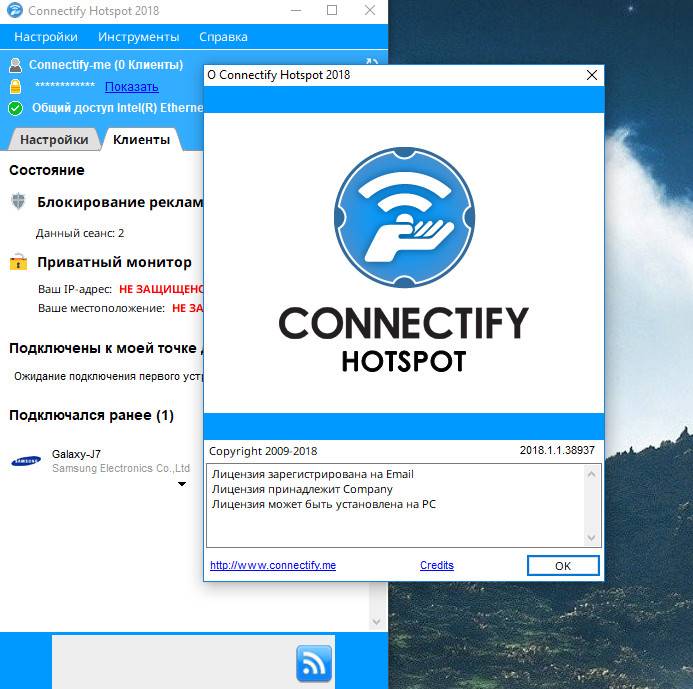Select the Galaxy-J7 device entry
The width and height of the screenshot is (693, 689).
pos(100,461)
